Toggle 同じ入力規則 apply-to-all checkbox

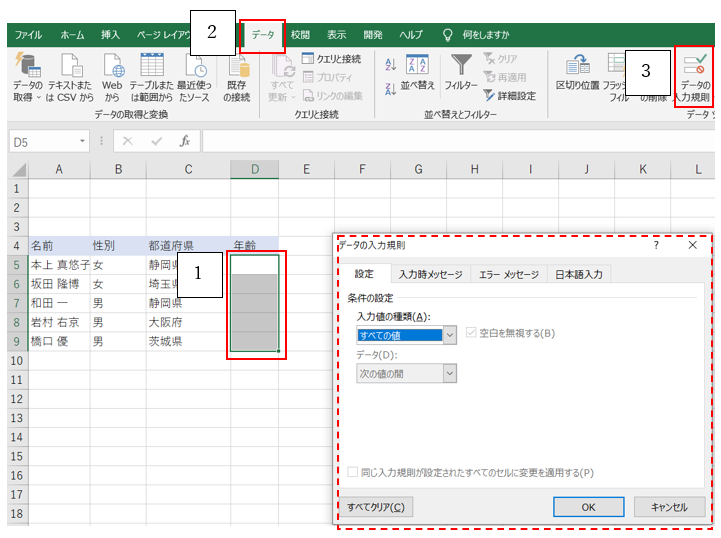(353, 472)
